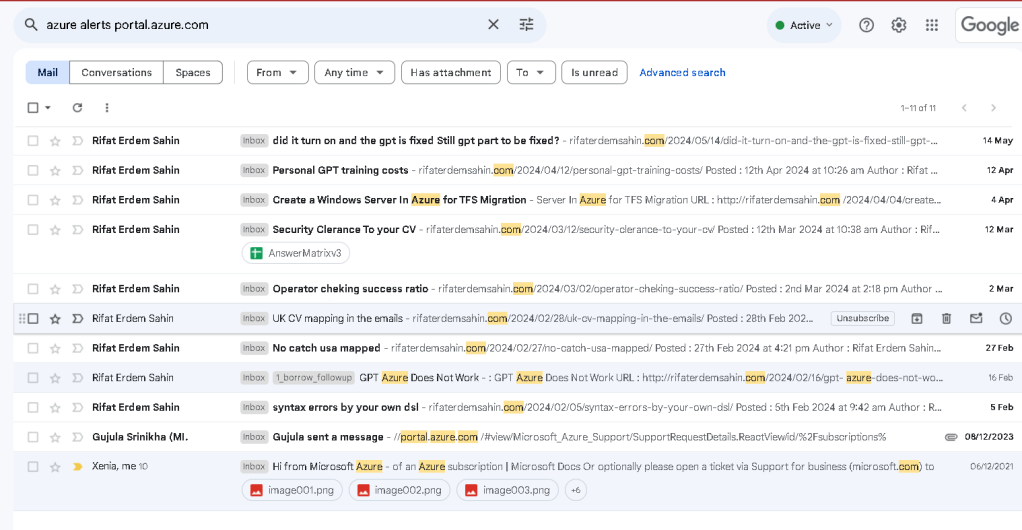Switch to the Conversations tab

pos(116,72)
